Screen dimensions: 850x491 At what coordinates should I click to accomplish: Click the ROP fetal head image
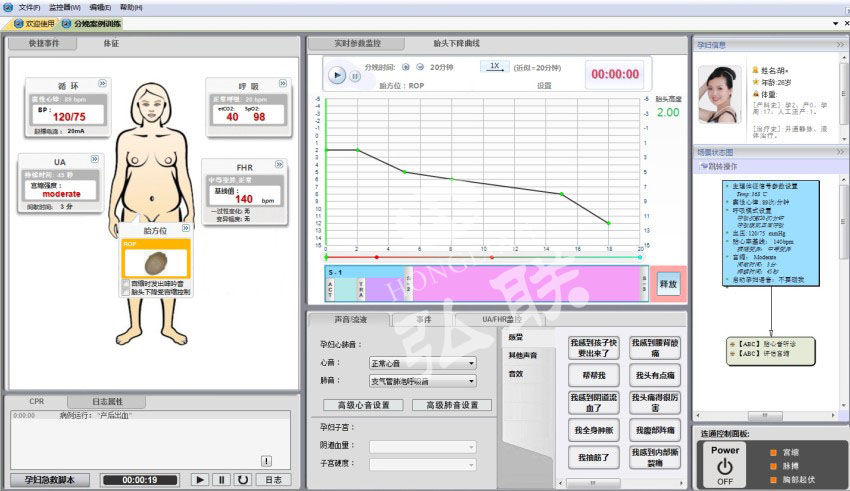(x=156, y=263)
